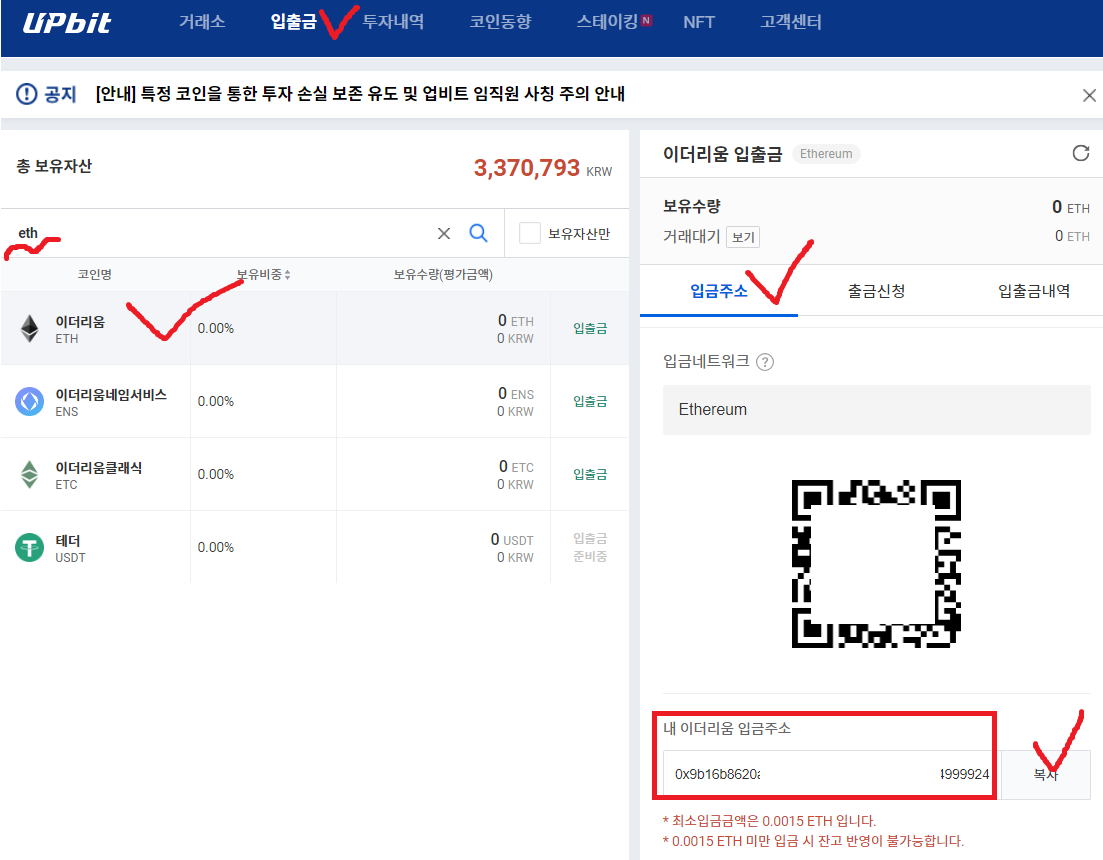Image resolution: width=1103 pixels, height=860 pixels.
Task: Click the 코인명 column header
Action: (95, 274)
